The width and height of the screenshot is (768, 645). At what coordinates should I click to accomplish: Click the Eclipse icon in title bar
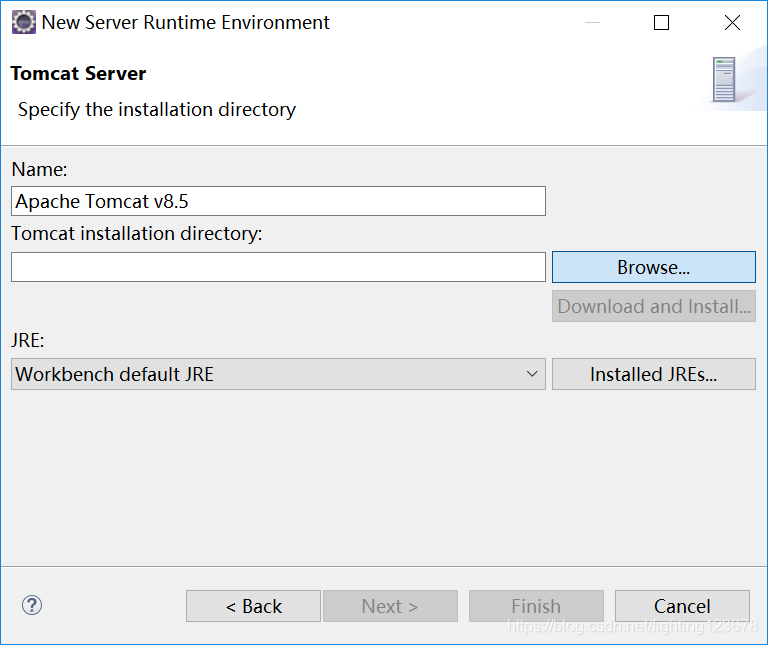pos(24,23)
